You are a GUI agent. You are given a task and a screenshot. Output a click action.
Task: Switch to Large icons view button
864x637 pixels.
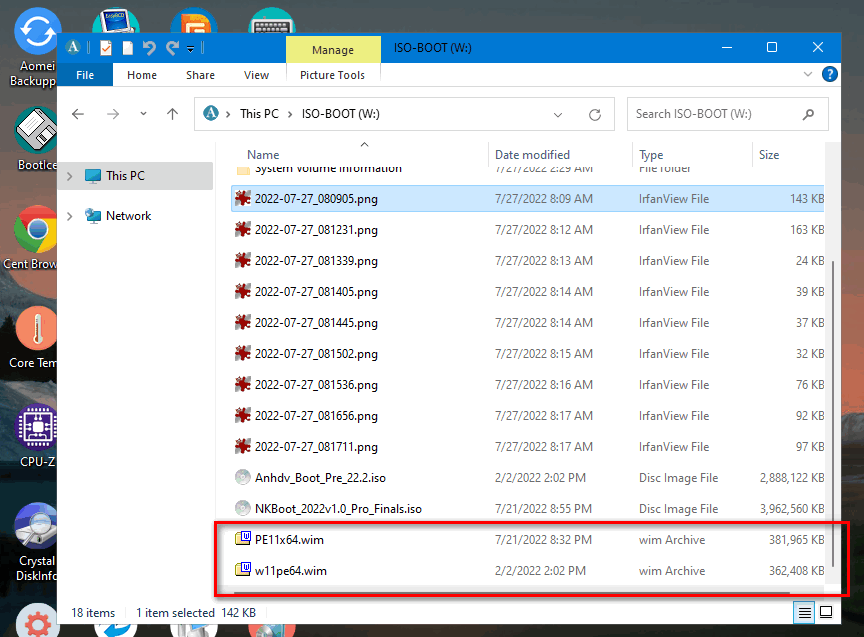coord(826,612)
